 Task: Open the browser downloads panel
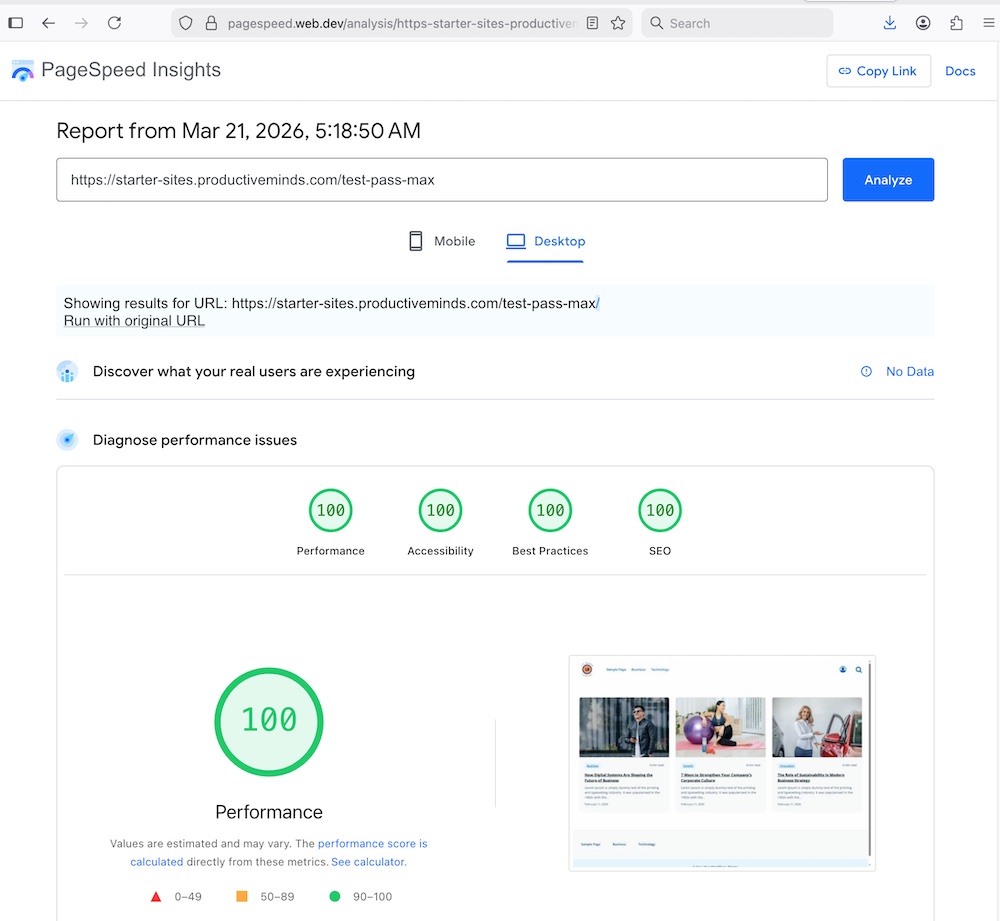point(890,23)
